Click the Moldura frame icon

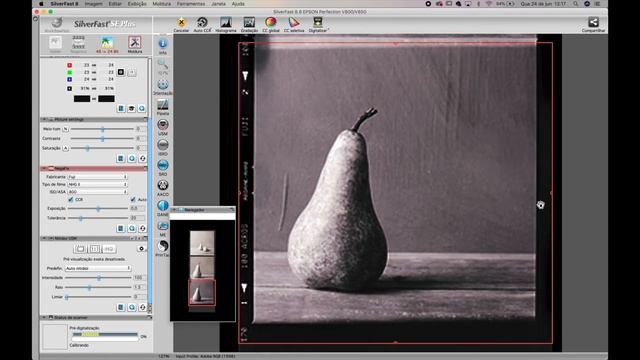tap(135, 44)
